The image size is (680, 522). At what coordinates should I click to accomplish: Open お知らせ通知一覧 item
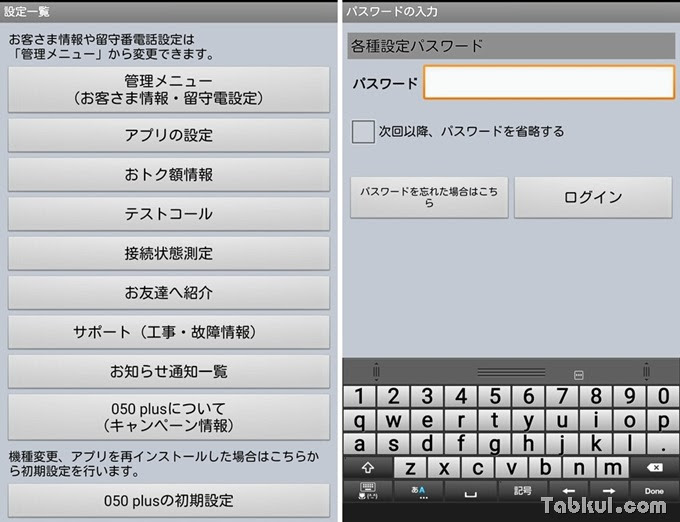(x=169, y=372)
